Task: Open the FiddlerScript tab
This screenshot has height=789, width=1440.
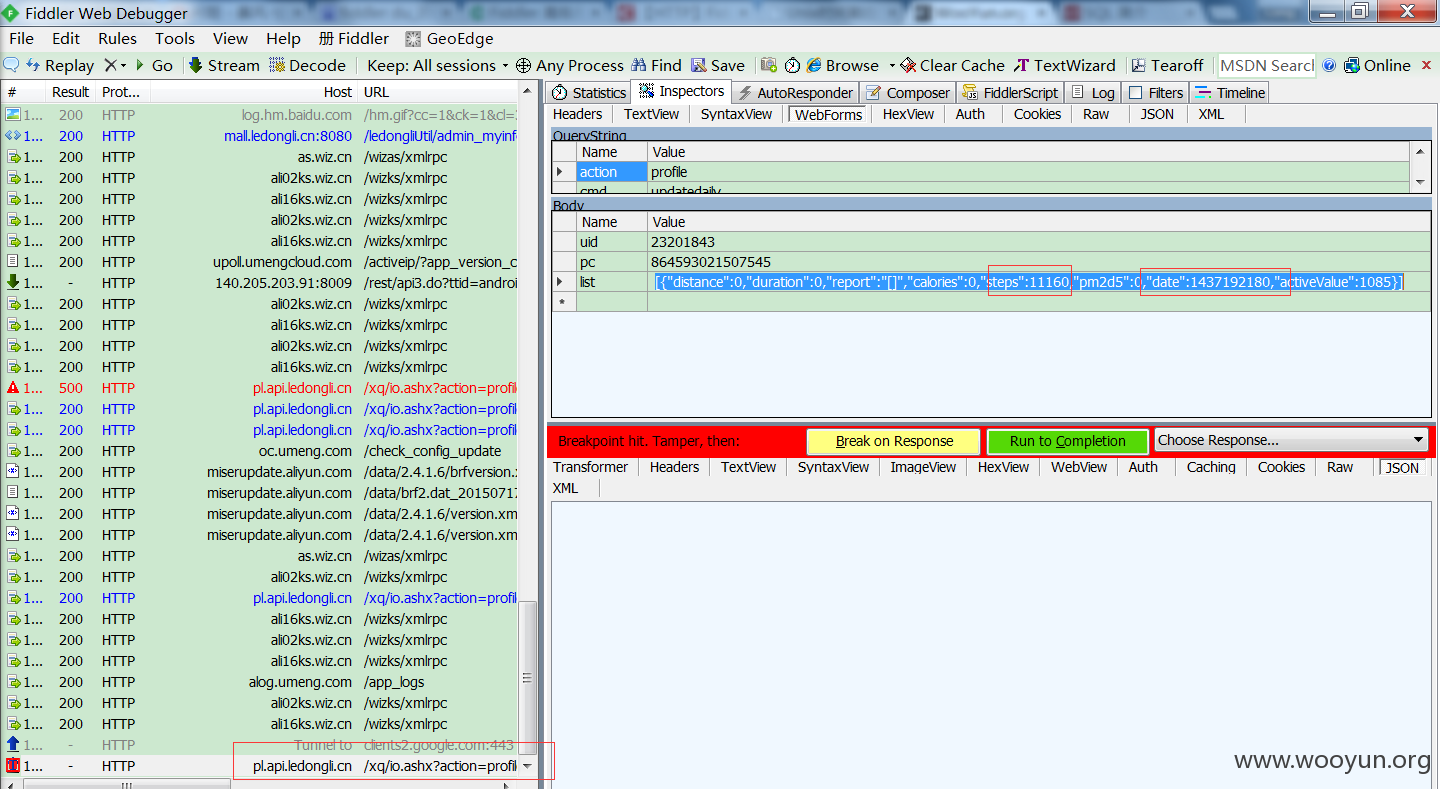Action: [1010, 92]
